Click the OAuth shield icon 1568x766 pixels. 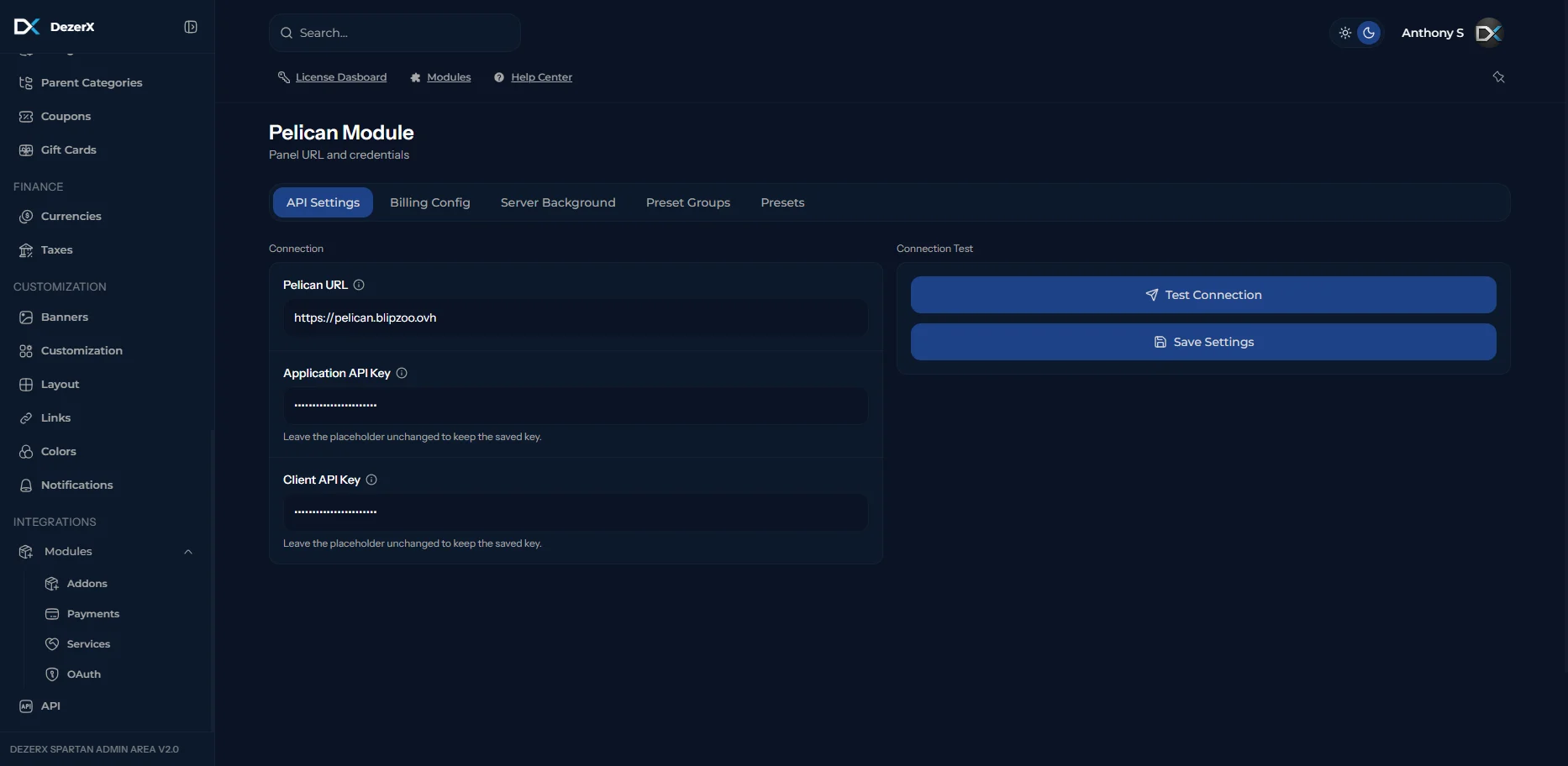pyautogui.click(x=52, y=674)
